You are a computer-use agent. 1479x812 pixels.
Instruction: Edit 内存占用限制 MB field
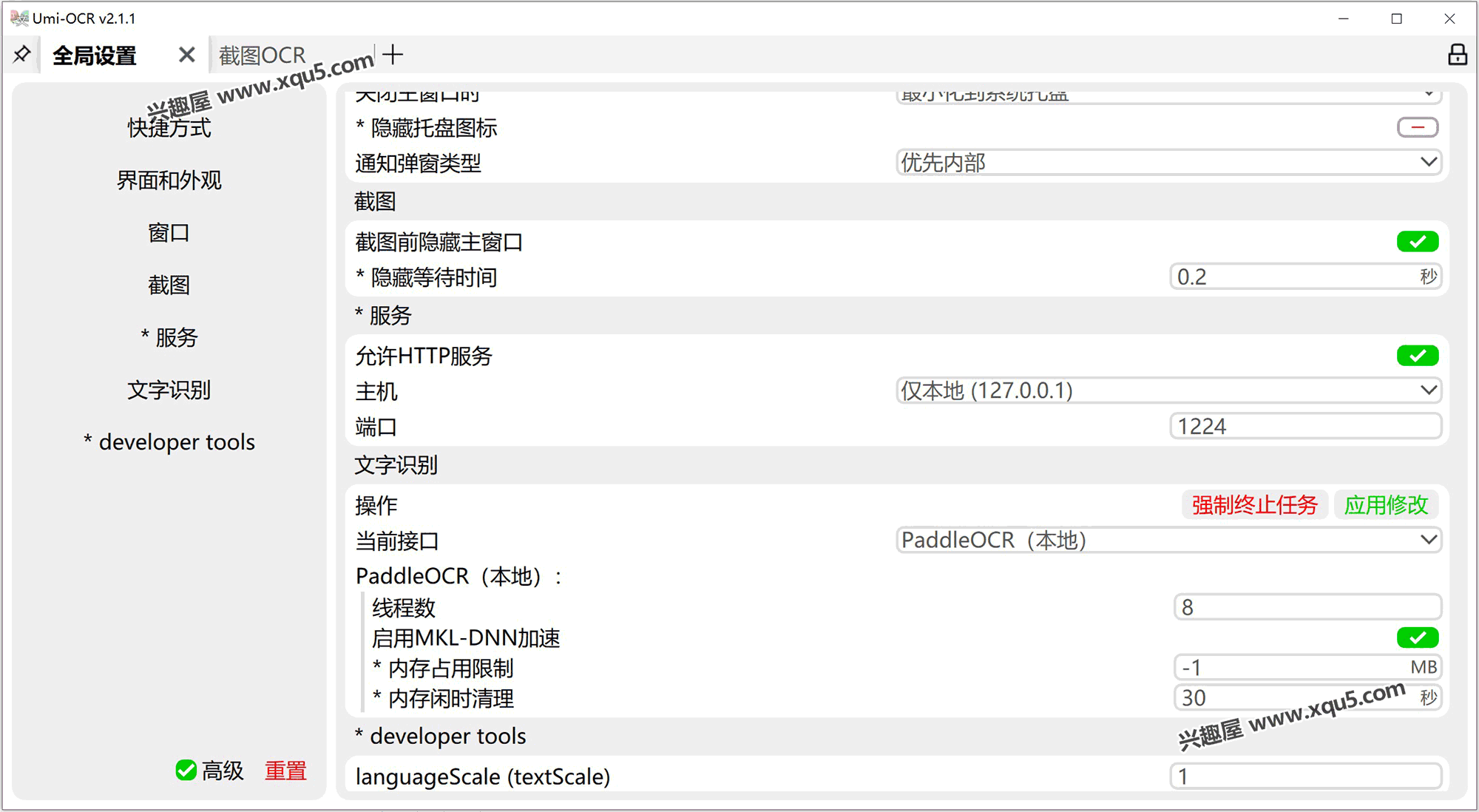tap(1307, 667)
